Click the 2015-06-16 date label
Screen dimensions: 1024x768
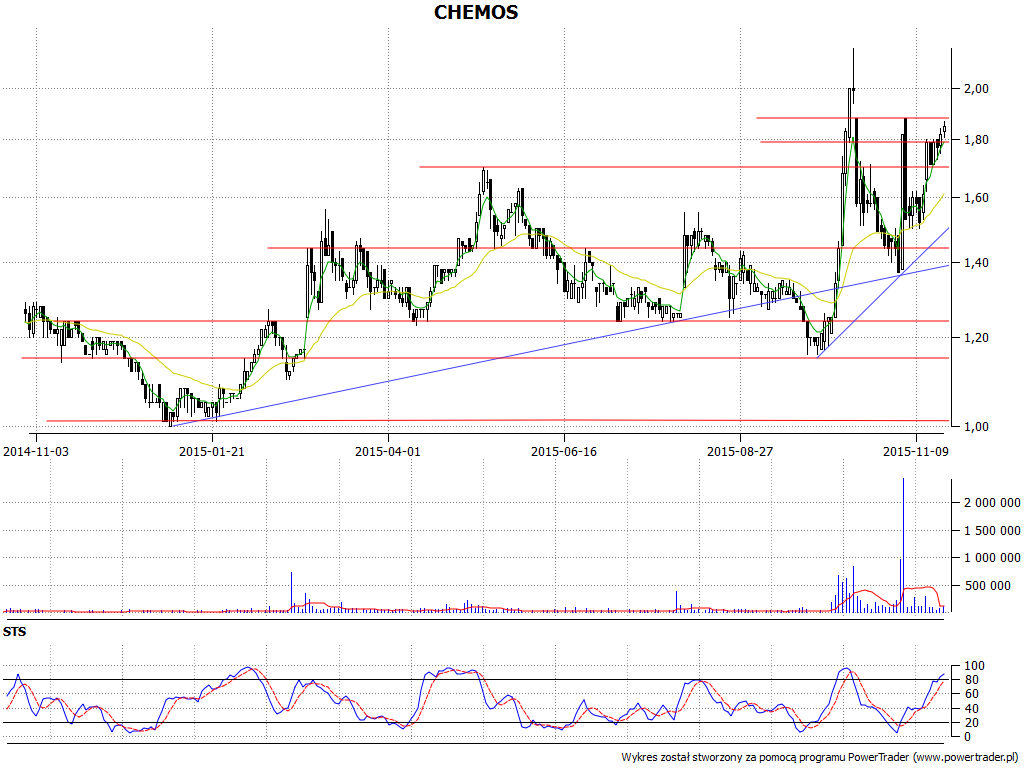(x=564, y=451)
